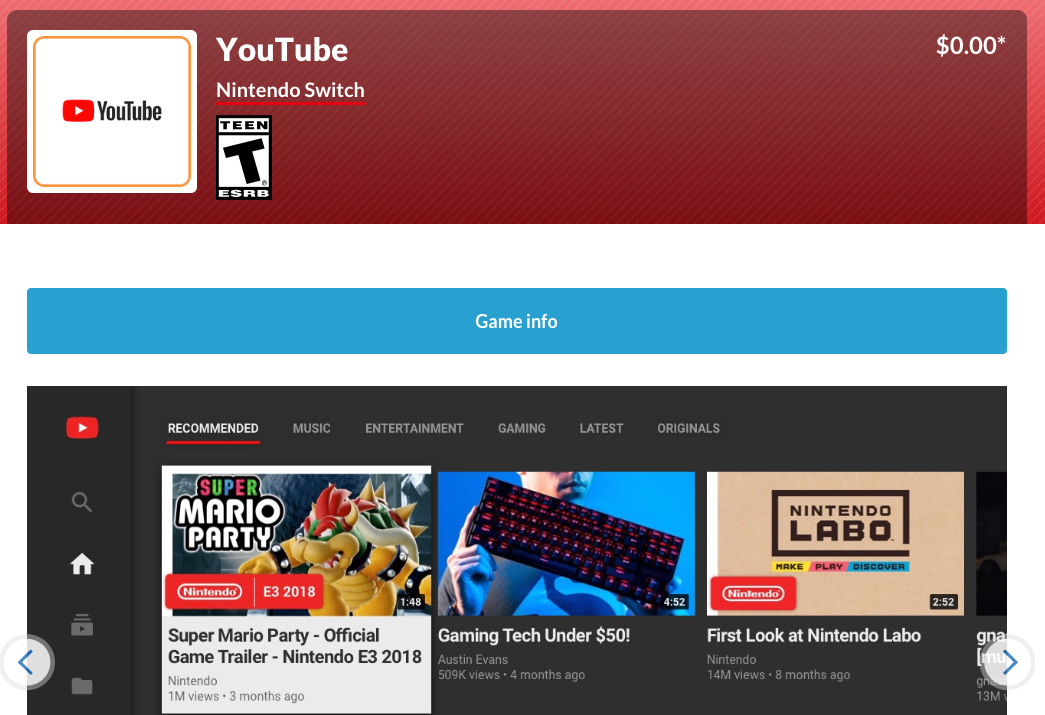Screen dimensions: 1045x715
Task: Click the 2:52 duration badge
Action: pos(943,602)
